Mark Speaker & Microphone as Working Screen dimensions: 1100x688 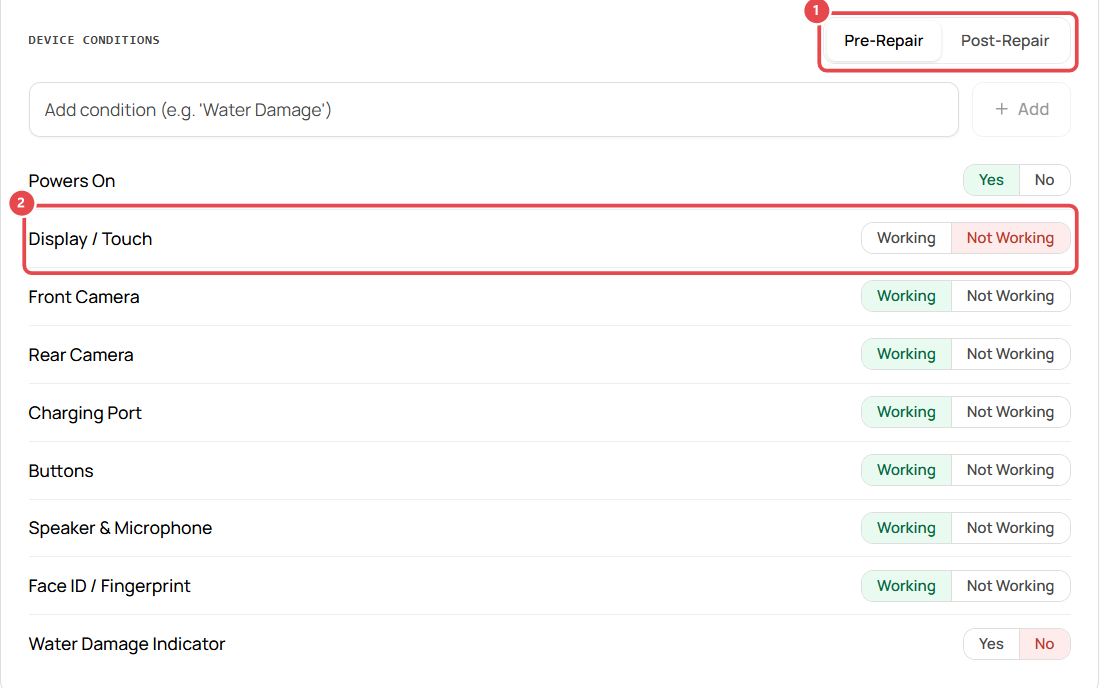[906, 528]
